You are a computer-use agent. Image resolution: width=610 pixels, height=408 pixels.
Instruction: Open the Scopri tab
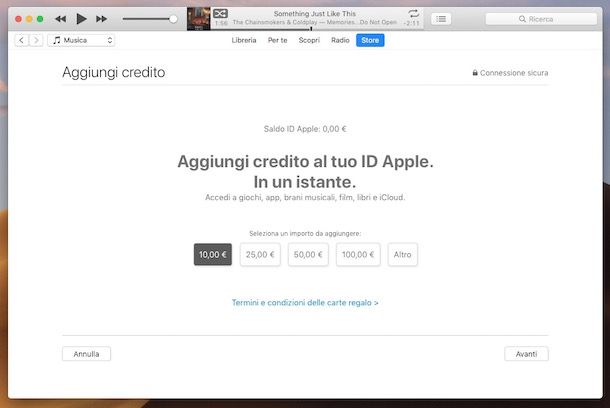[x=309, y=40]
